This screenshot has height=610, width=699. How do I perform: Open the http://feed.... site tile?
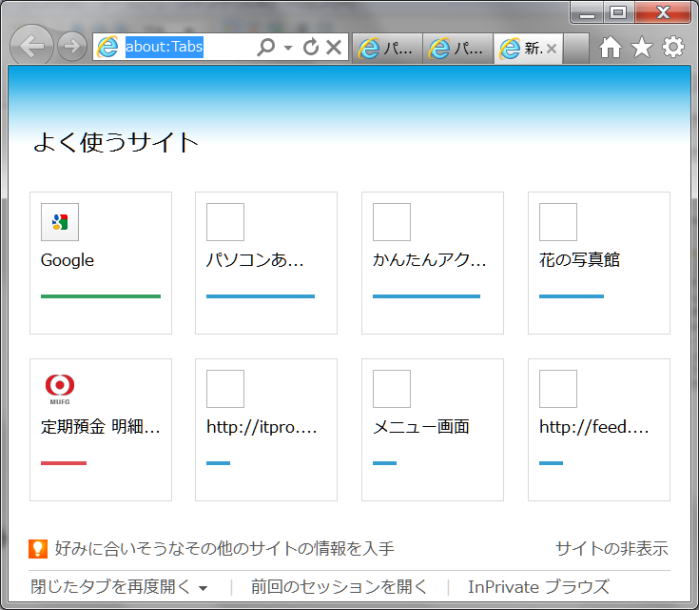599,430
